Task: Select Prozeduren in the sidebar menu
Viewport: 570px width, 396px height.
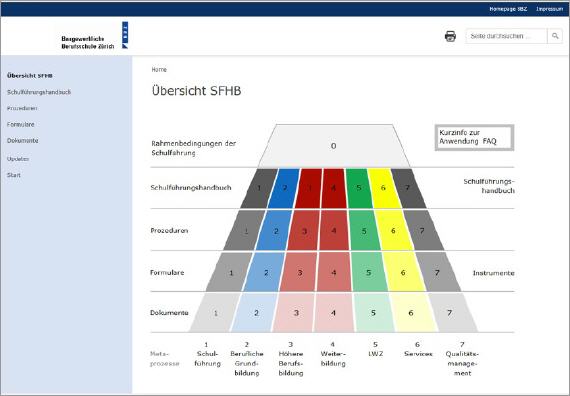Action: 22,108
